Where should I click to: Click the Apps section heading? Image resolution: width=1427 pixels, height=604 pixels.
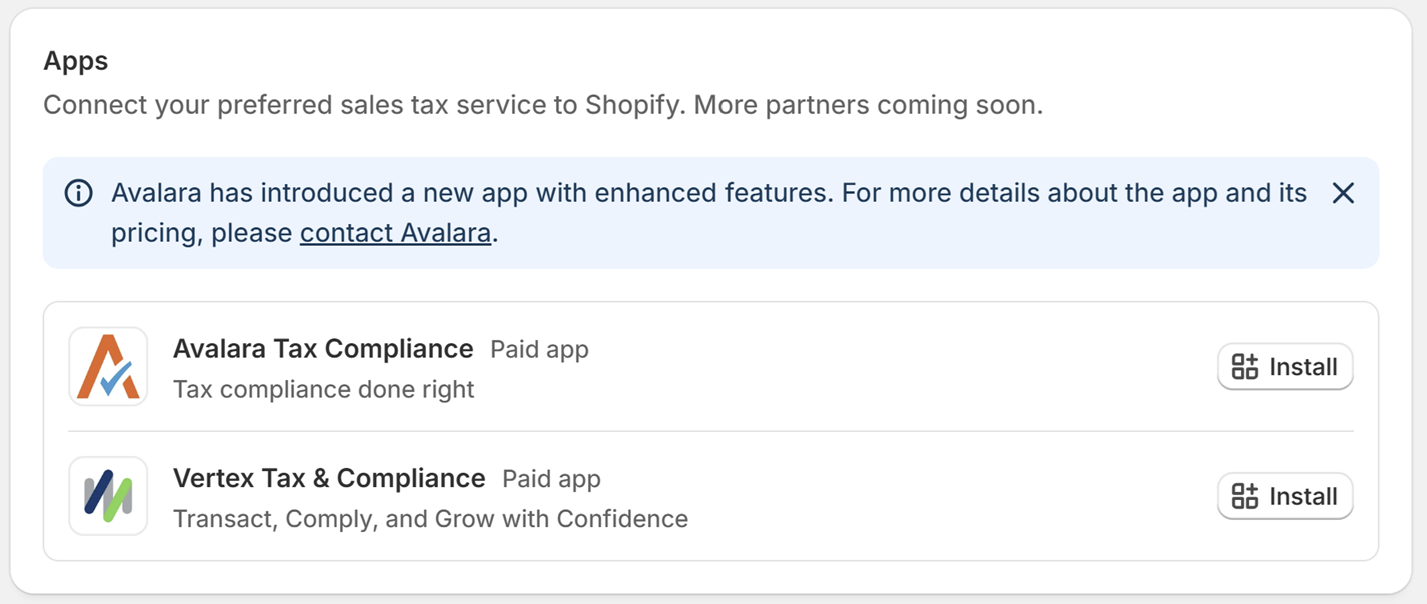[76, 61]
